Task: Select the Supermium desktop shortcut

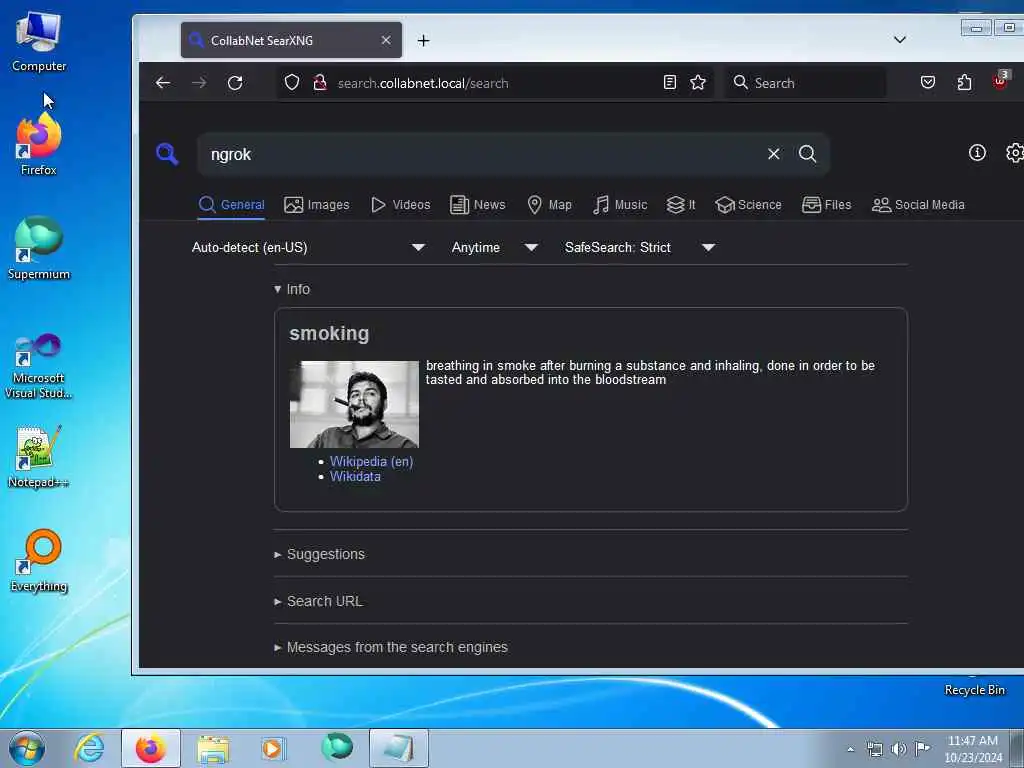Action: click(39, 248)
